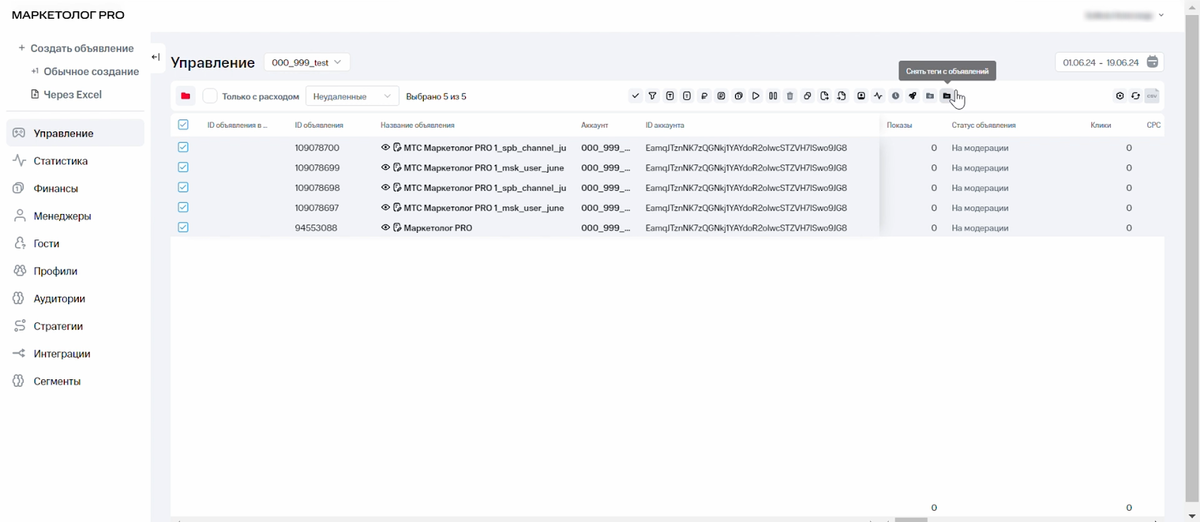Select 'Через Excel' creation option
This screenshot has width=1200, height=522.
tap(66, 95)
